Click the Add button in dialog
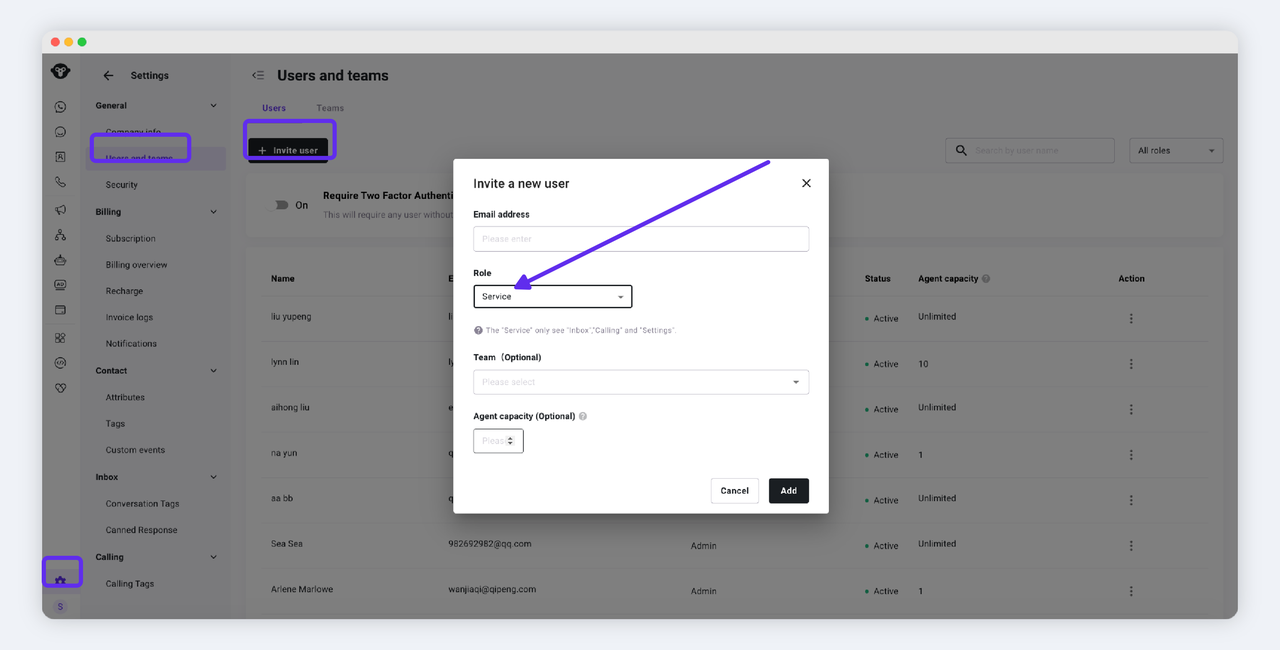This screenshot has height=650, width=1280. click(x=788, y=491)
